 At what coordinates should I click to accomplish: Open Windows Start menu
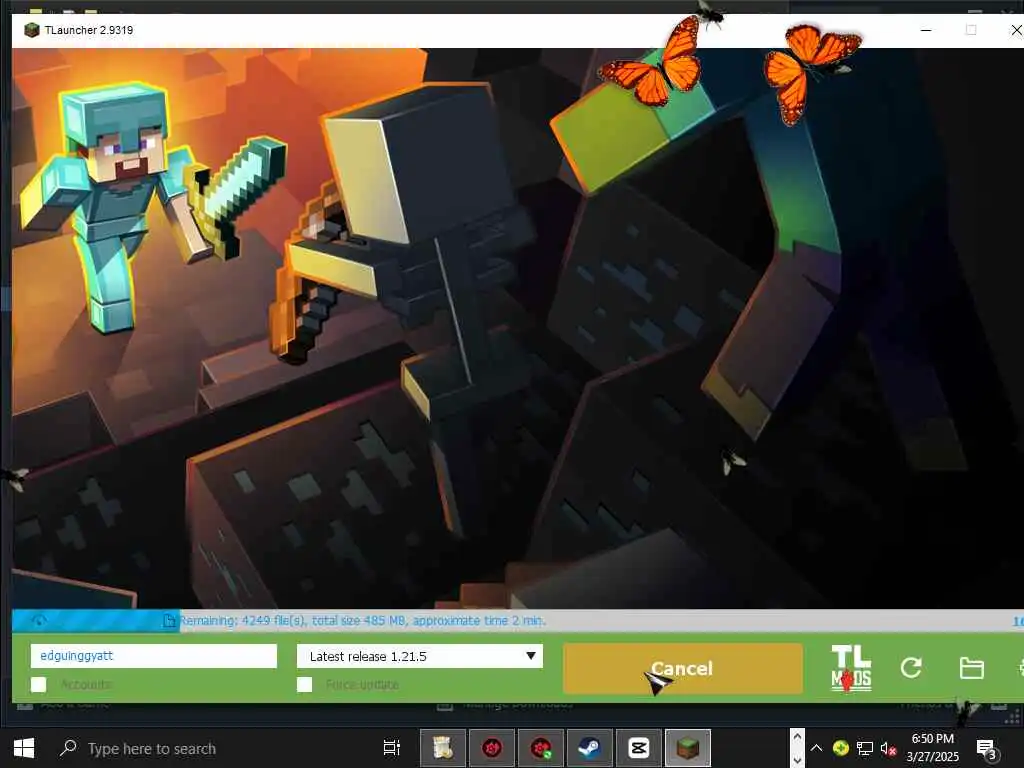[24, 748]
